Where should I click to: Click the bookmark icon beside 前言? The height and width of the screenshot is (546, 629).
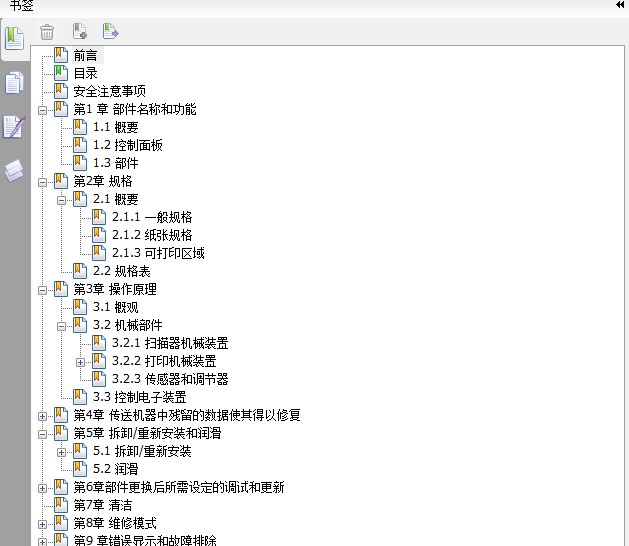pos(61,55)
